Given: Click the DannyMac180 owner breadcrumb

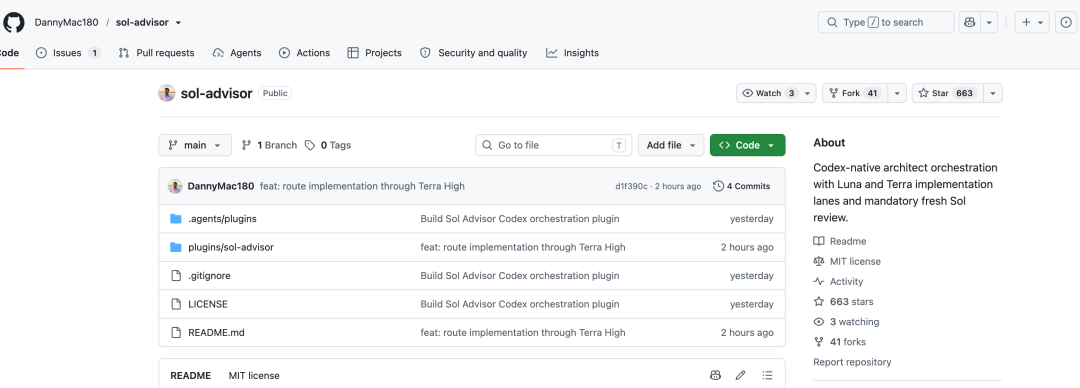Looking at the screenshot, I should (66, 22).
